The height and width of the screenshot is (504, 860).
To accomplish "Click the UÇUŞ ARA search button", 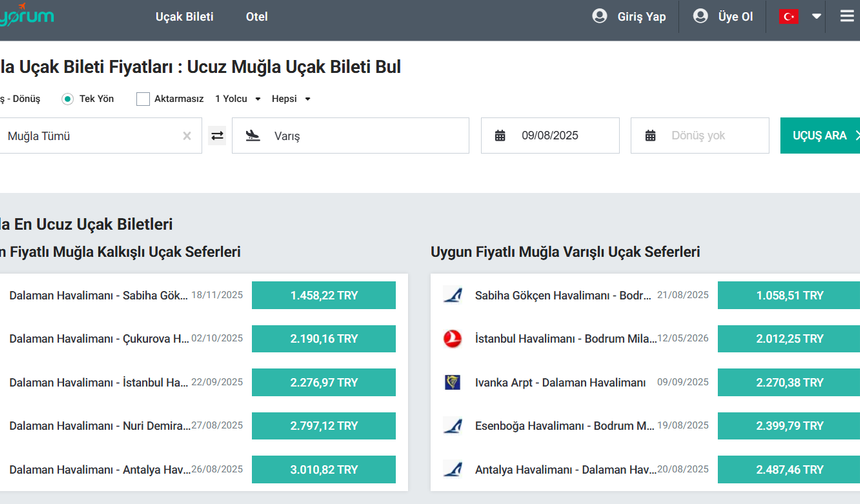I will click(x=820, y=135).
